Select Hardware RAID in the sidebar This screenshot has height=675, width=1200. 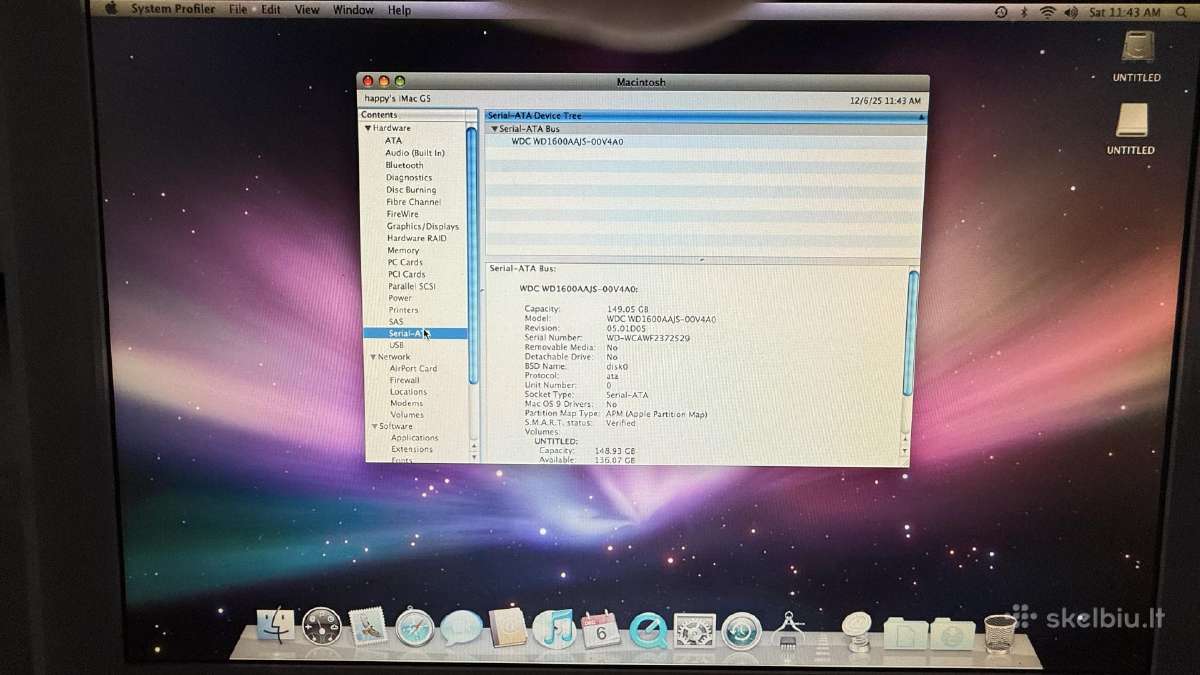(417, 238)
